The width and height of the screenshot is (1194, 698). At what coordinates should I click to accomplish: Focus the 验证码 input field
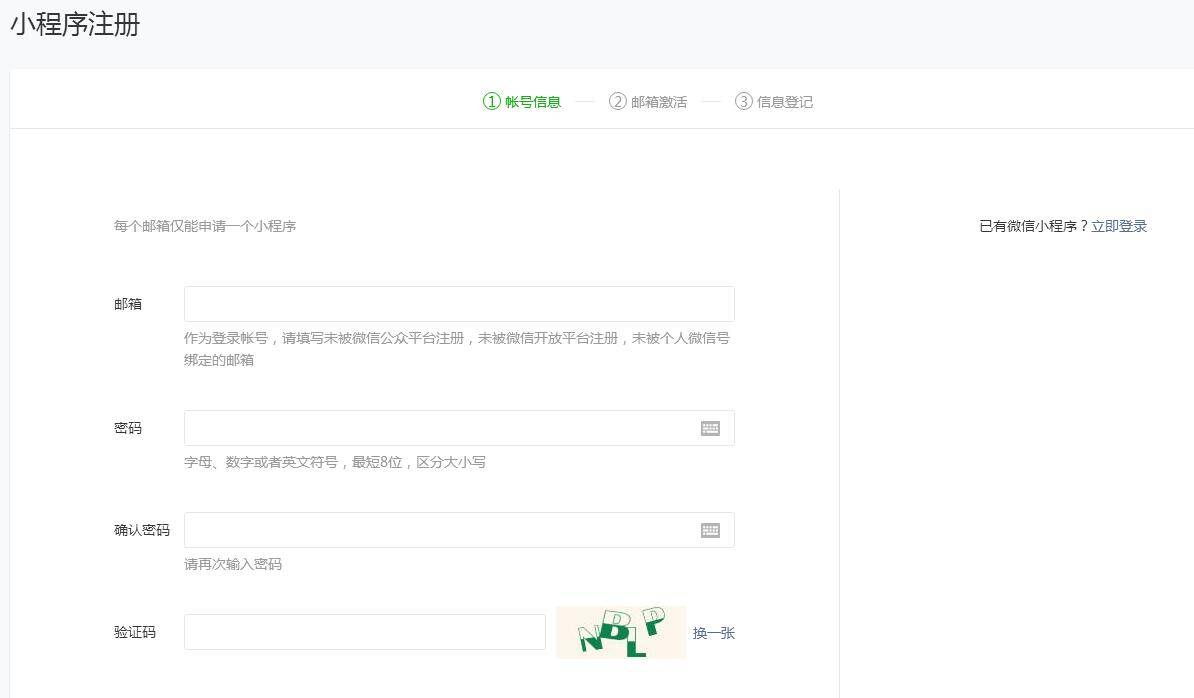pyautogui.click(x=365, y=632)
